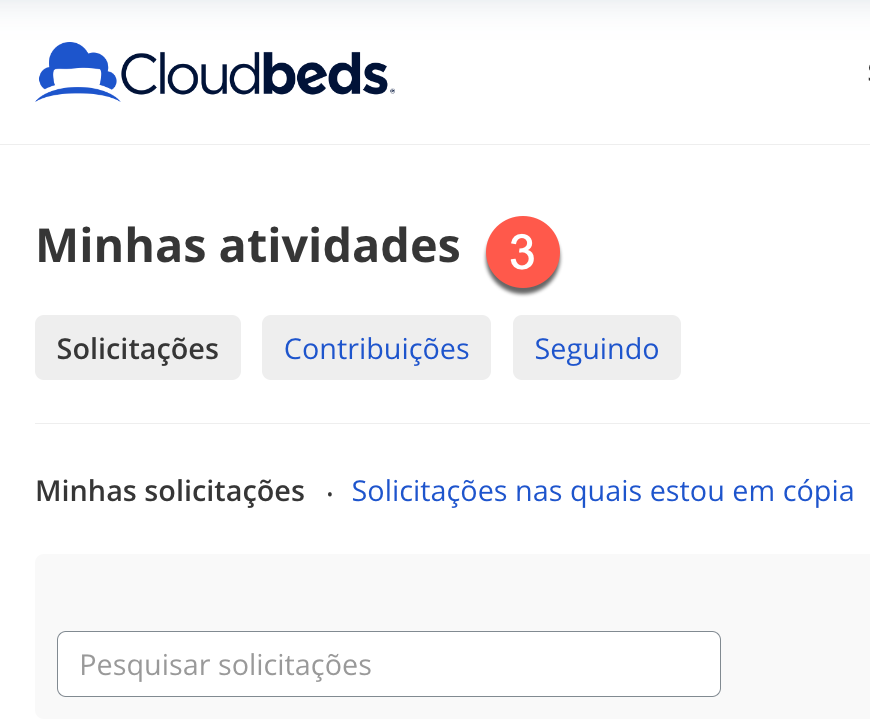Switch to the Contribuições tab
Viewport: 870px width, 726px height.
(376, 348)
